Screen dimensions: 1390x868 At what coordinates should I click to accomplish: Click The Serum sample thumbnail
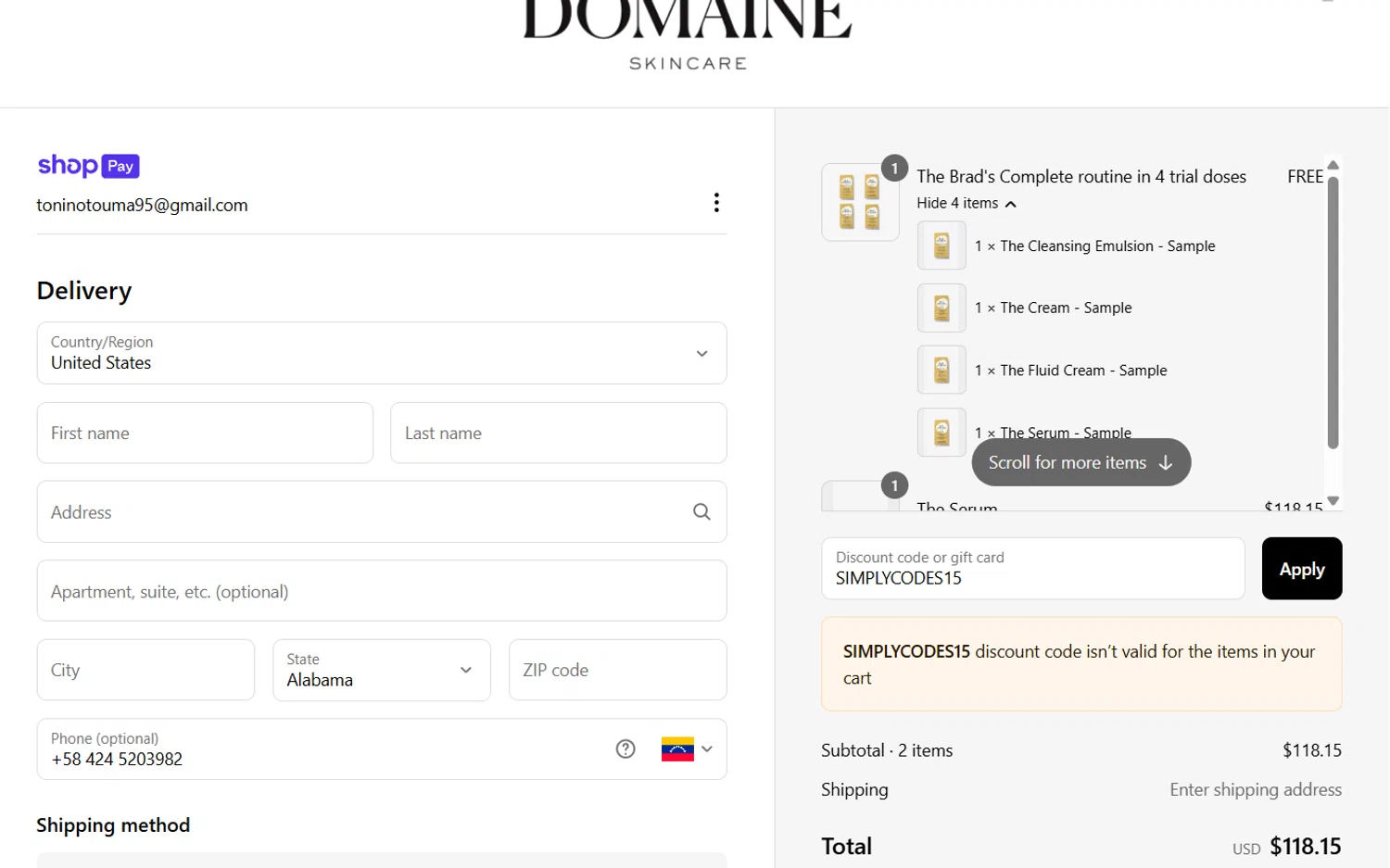[x=941, y=432]
